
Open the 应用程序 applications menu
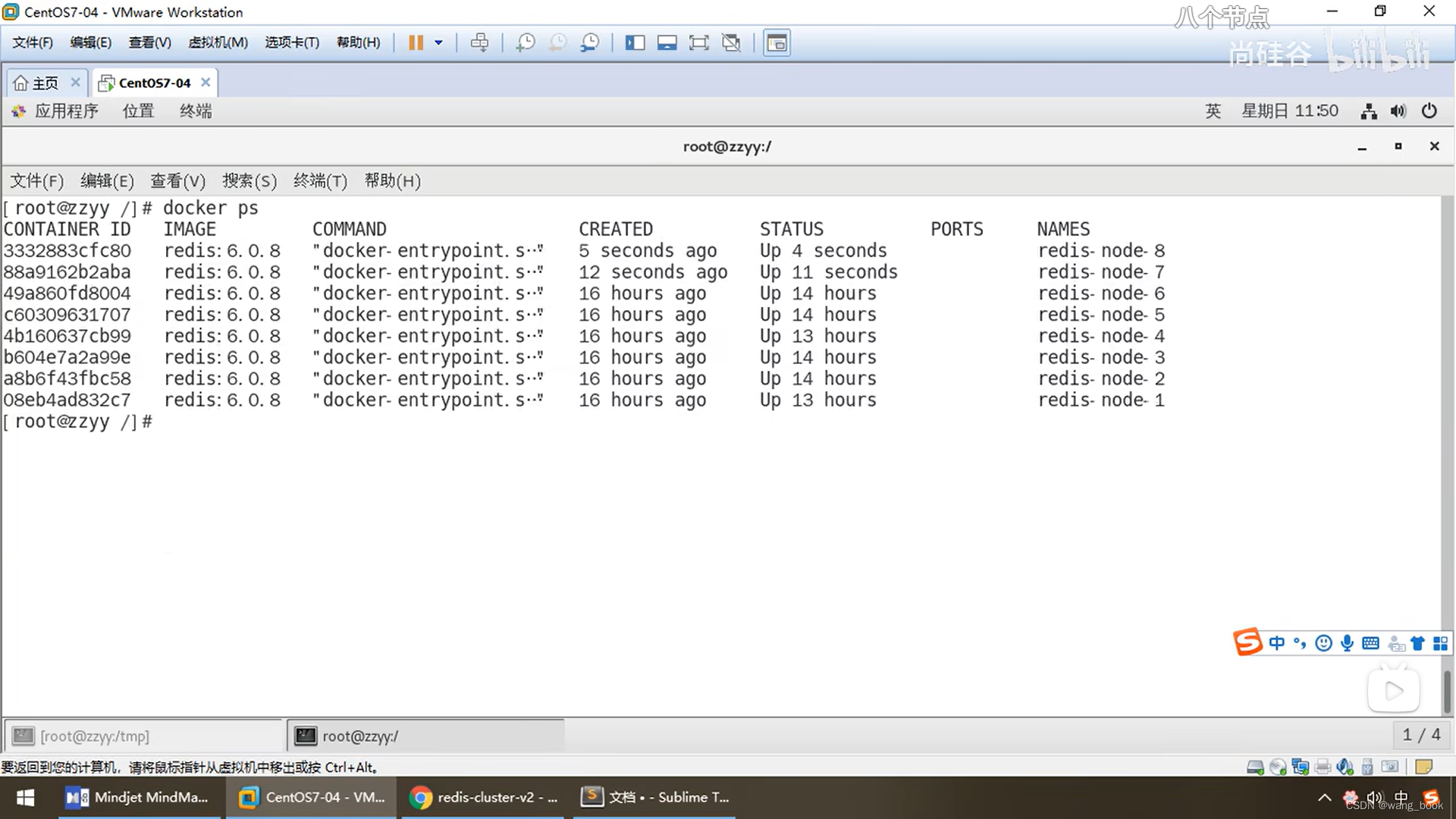66,111
